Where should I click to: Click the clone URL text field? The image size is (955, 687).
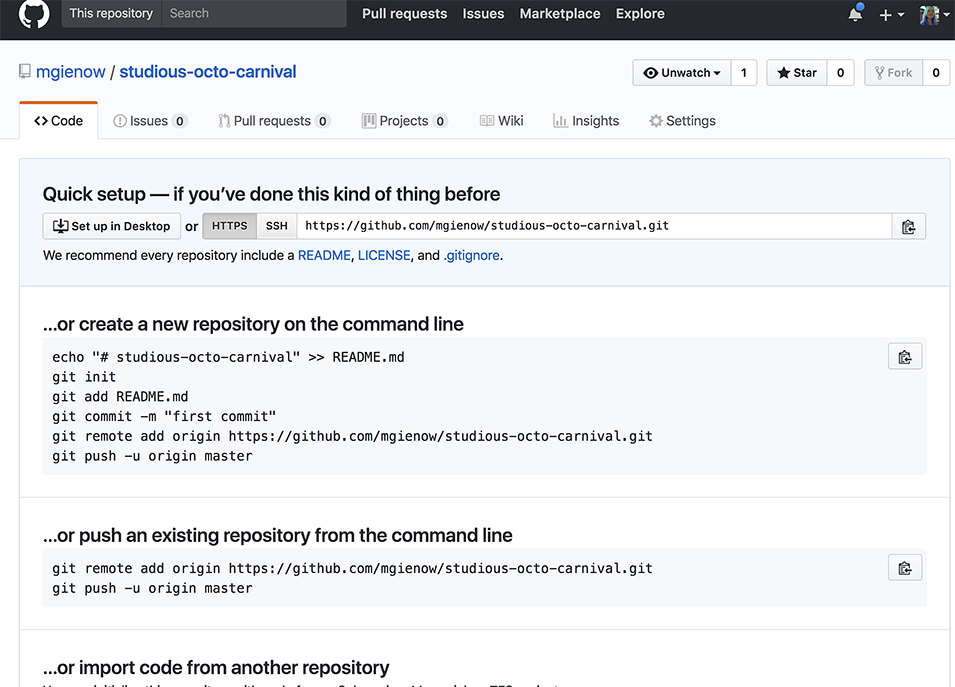click(594, 226)
